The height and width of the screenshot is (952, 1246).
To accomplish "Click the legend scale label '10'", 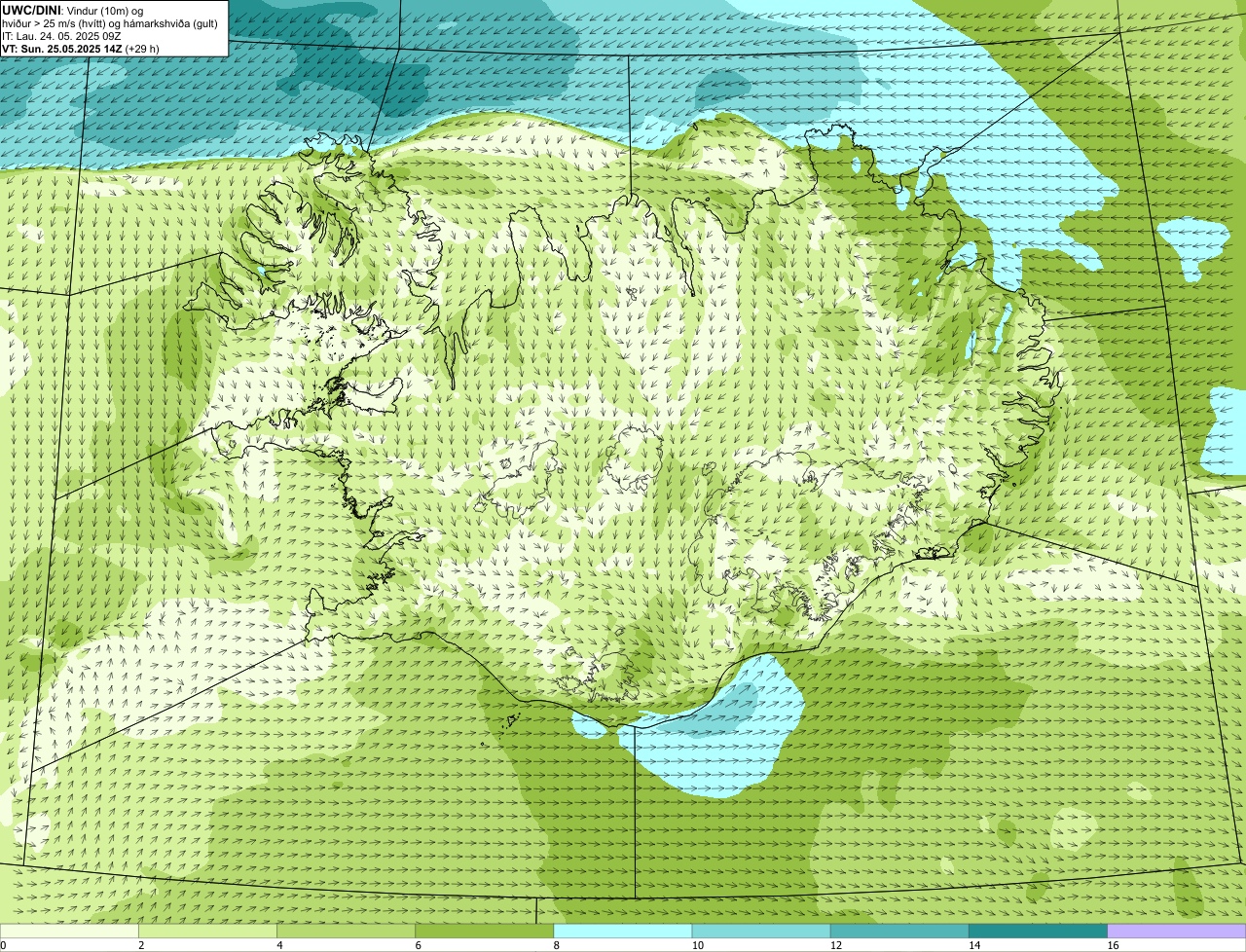I will click(x=698, y=945).
